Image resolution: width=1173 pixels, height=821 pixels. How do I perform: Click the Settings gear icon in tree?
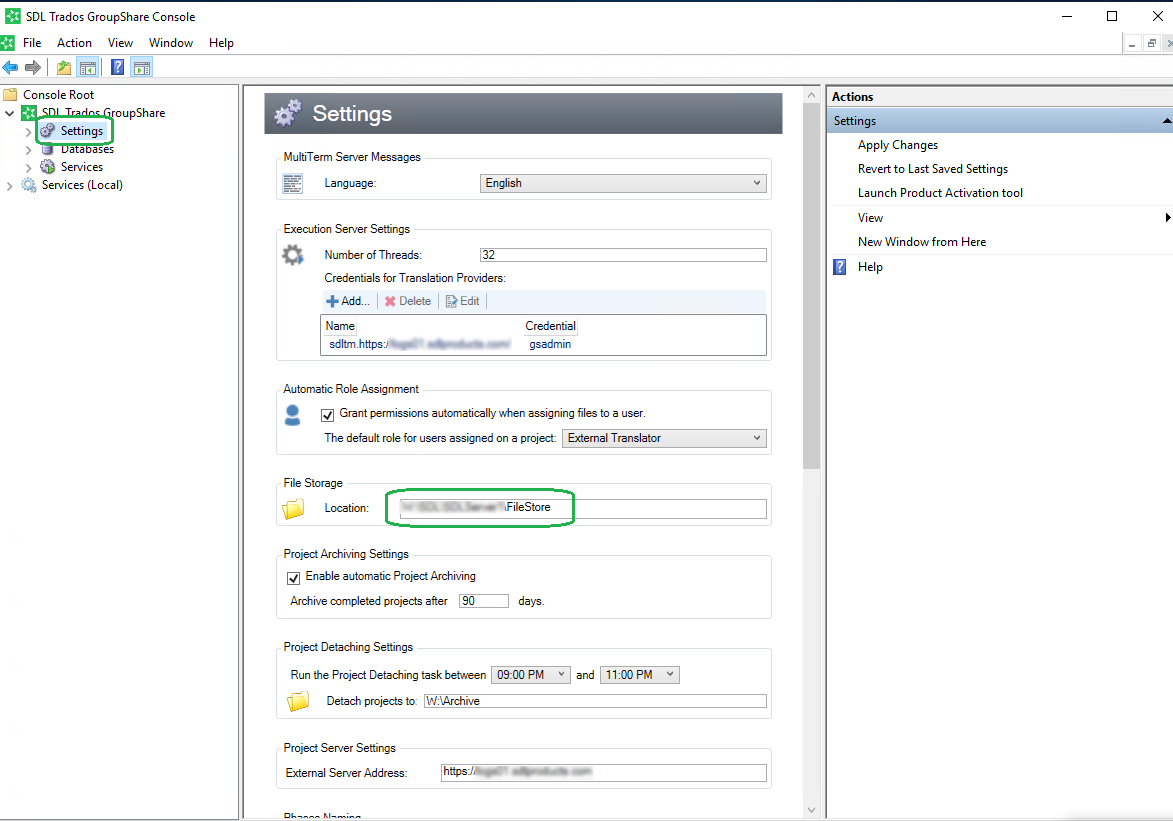point(48,131)
